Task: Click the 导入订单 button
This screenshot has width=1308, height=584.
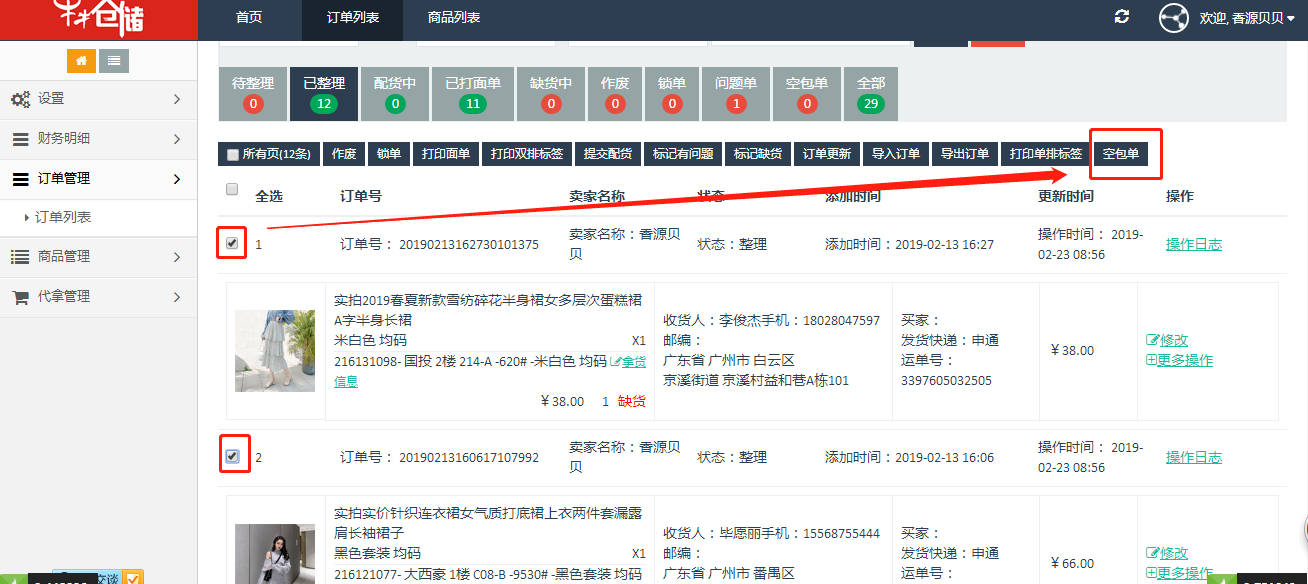Action: (896, 154)
